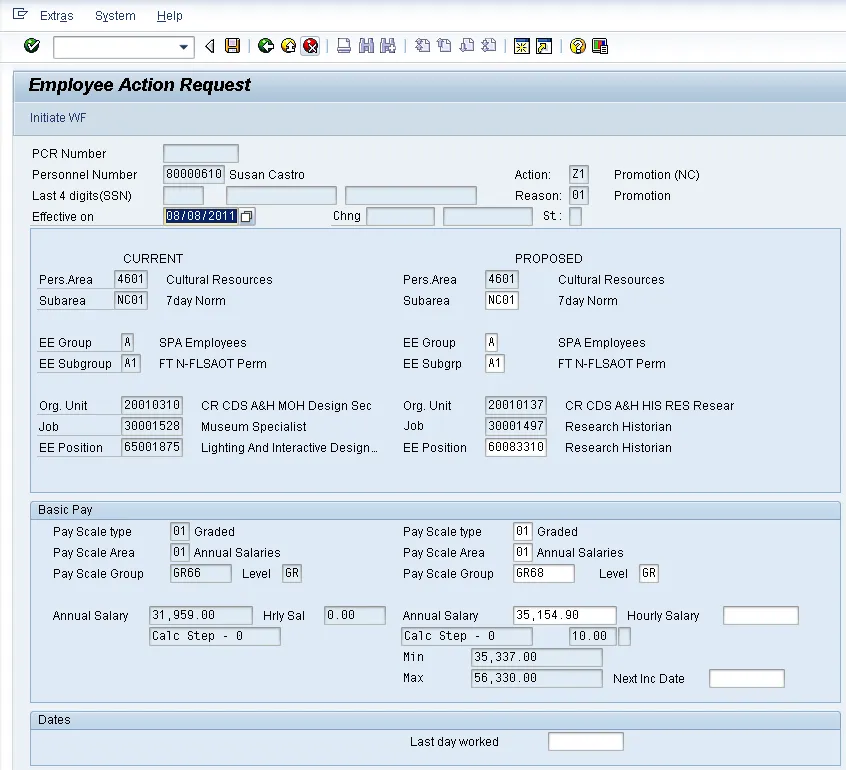
Task: Open the date picker beside Effective on
Action: pyautogui.click(x=247, y=217)
